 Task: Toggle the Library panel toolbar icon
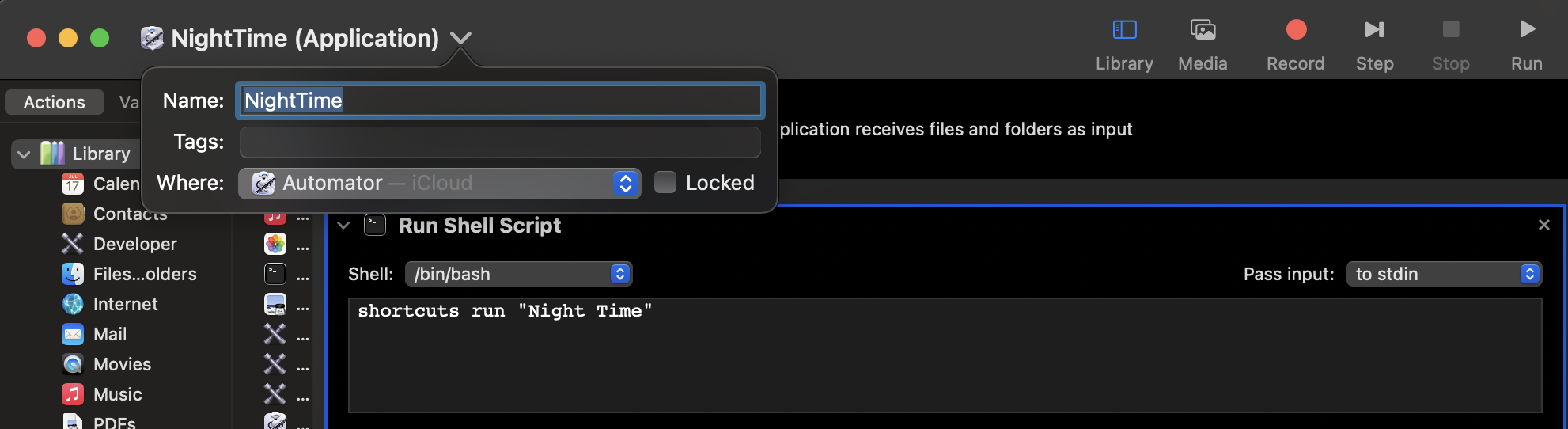pyautogui.click(x=1124, y=30)
